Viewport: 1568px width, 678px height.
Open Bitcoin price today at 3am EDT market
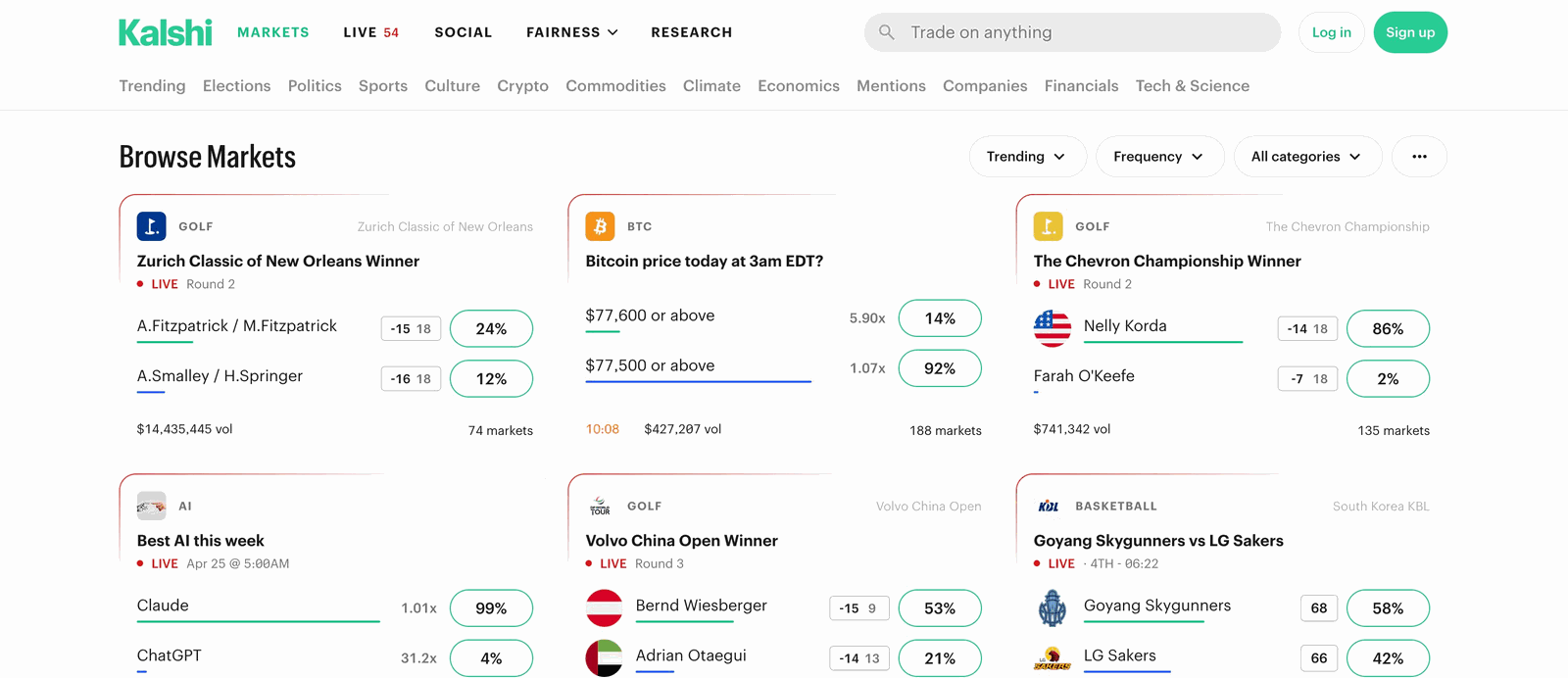(x=705, y=261)
